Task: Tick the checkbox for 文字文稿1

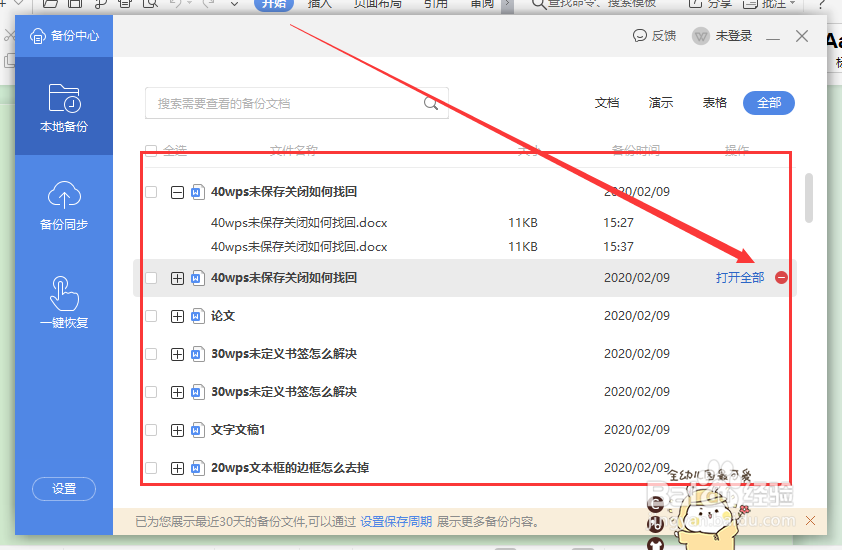Action: coord(151,430)
